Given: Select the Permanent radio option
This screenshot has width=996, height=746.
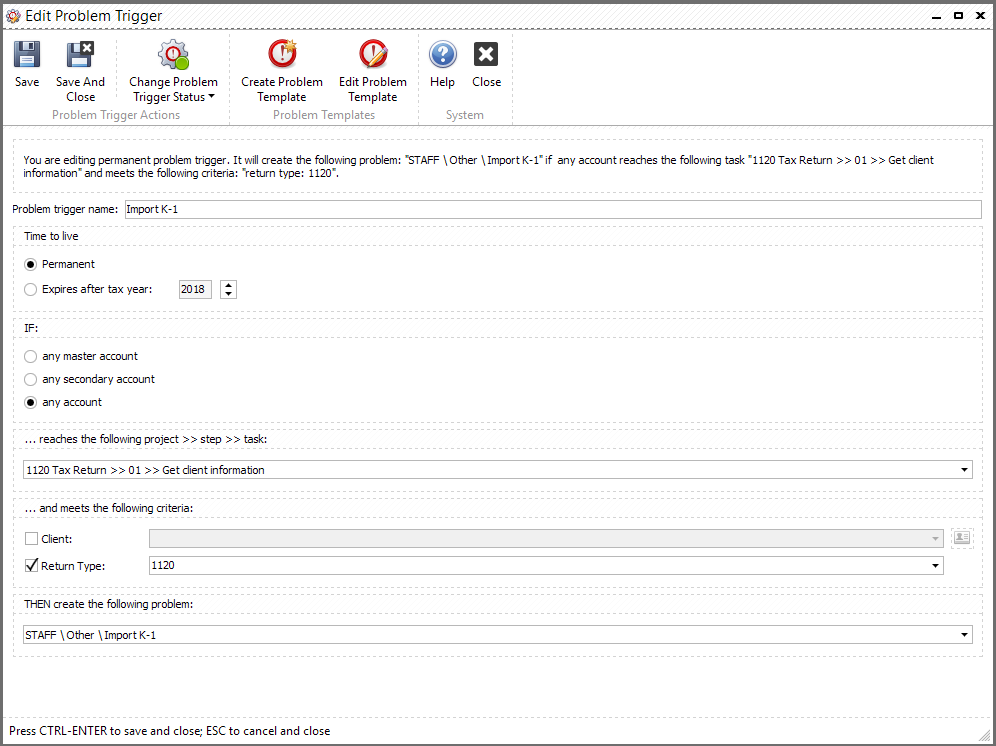Looking at the screenshot, I should pos(30,264).
